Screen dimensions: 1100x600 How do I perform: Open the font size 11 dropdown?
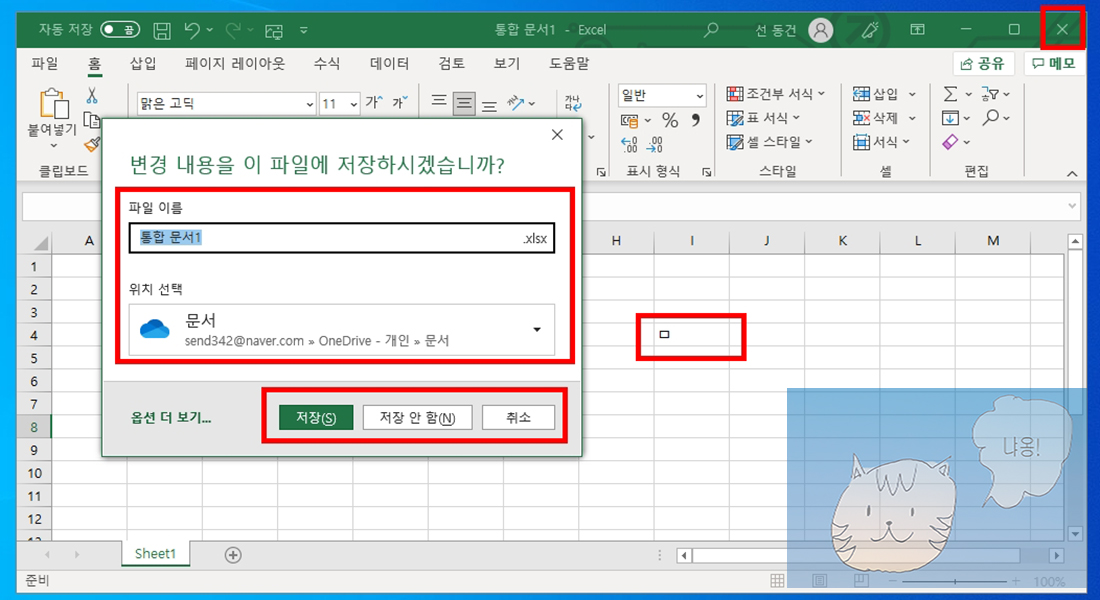pyautogui.click(x=354, y=104)
